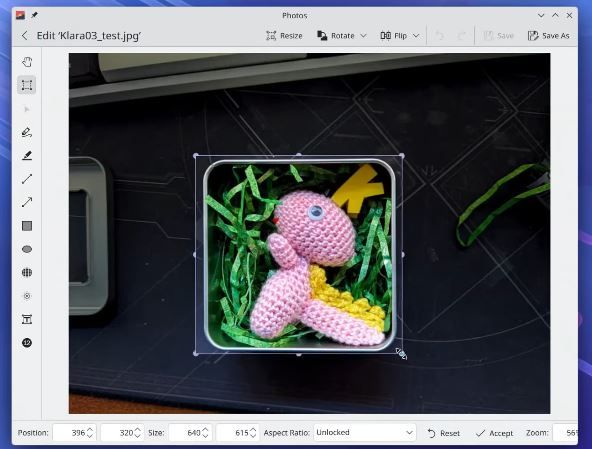The image size is (592, 449).
Task: Decrease the Size width value 640
Action: click(x=205, y=436)
